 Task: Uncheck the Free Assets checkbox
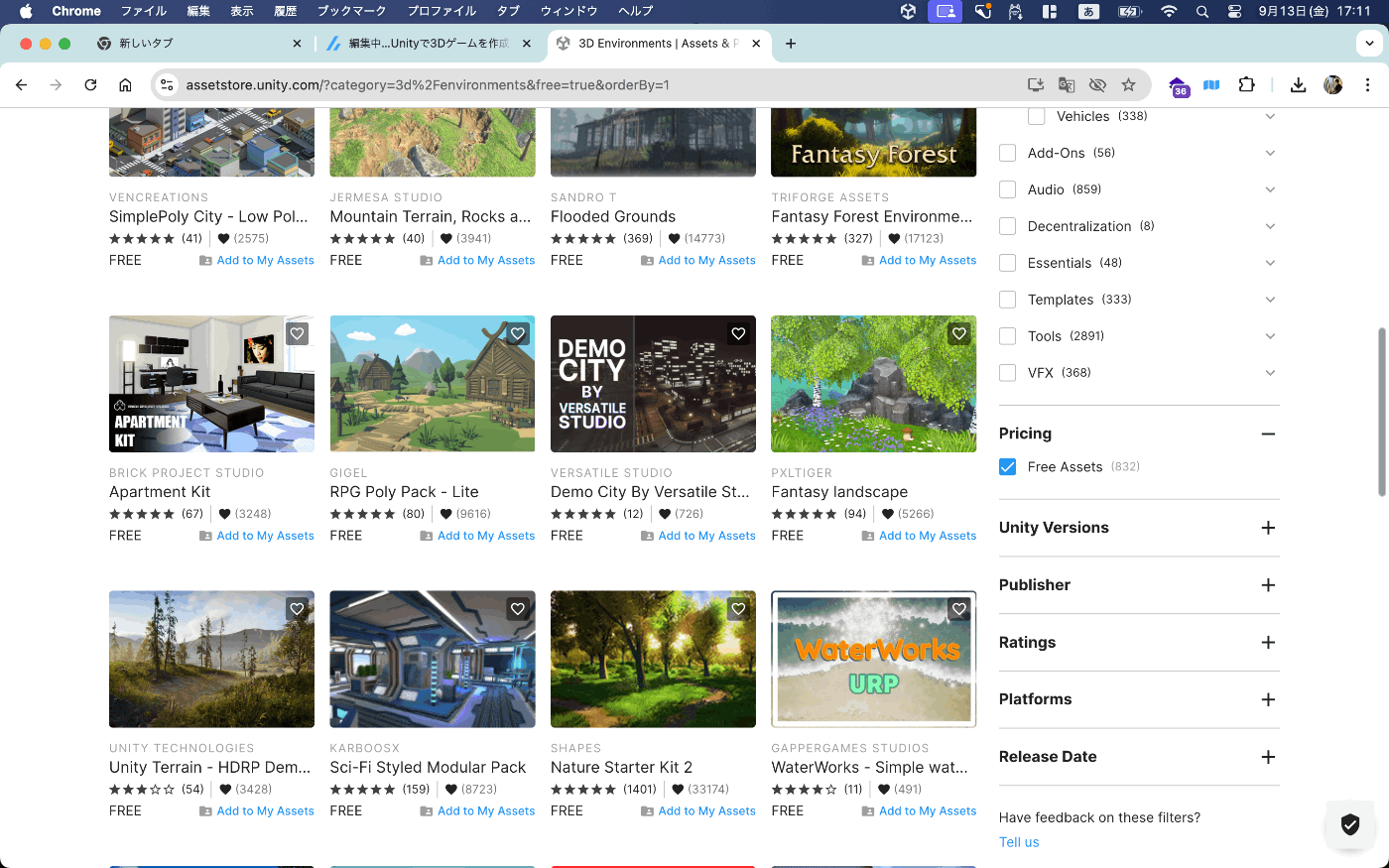(x=1008, y=467)
